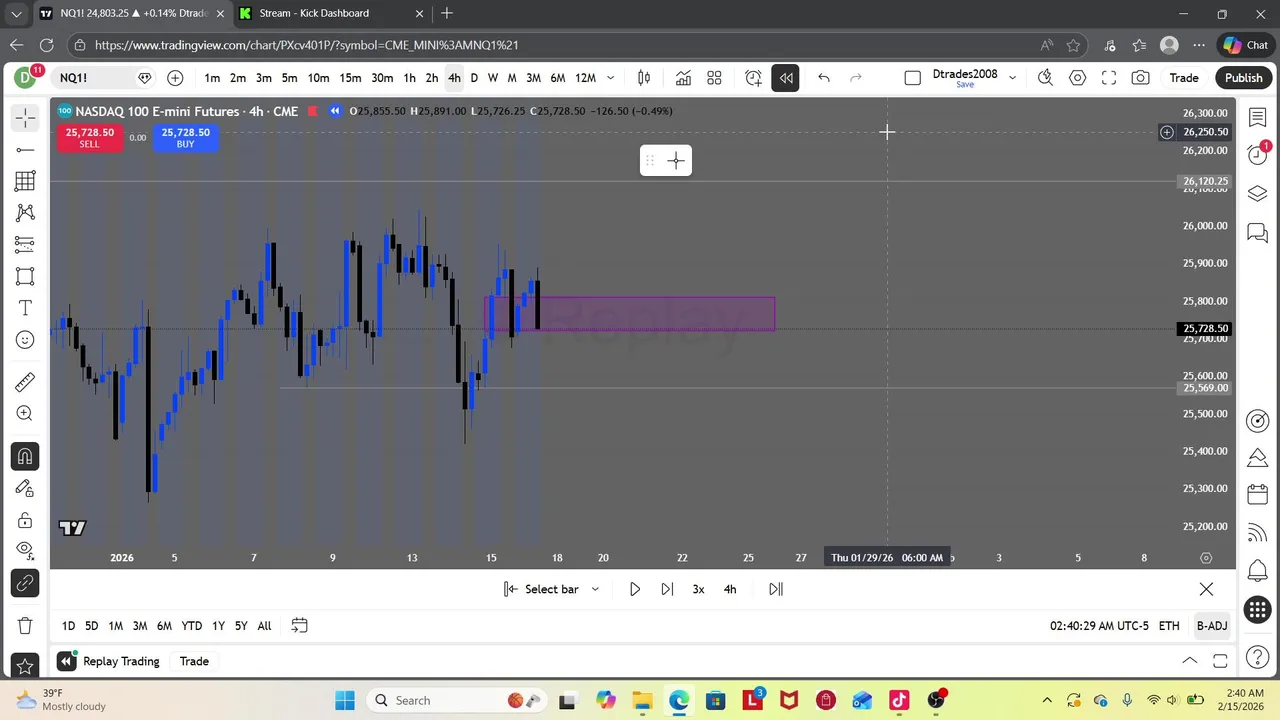This screenshot has height=720, width=1280.
Task: Toggle B-ADJ back-adjustment setting
Action: [1212, 626]
